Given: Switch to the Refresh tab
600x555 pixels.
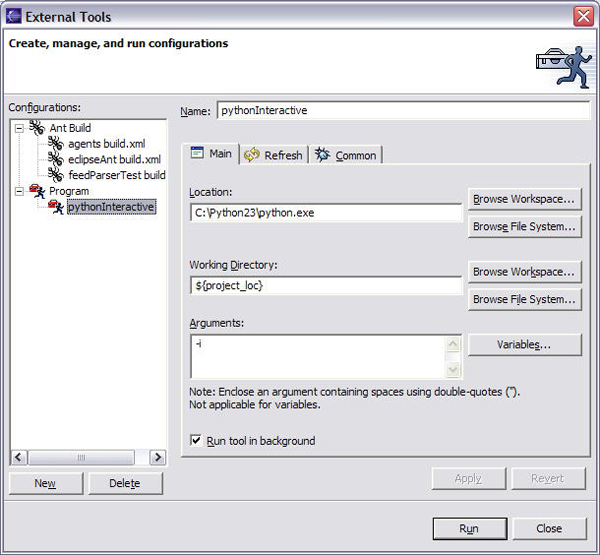Looking at the screenshot, I should click(x=274, y=155).
